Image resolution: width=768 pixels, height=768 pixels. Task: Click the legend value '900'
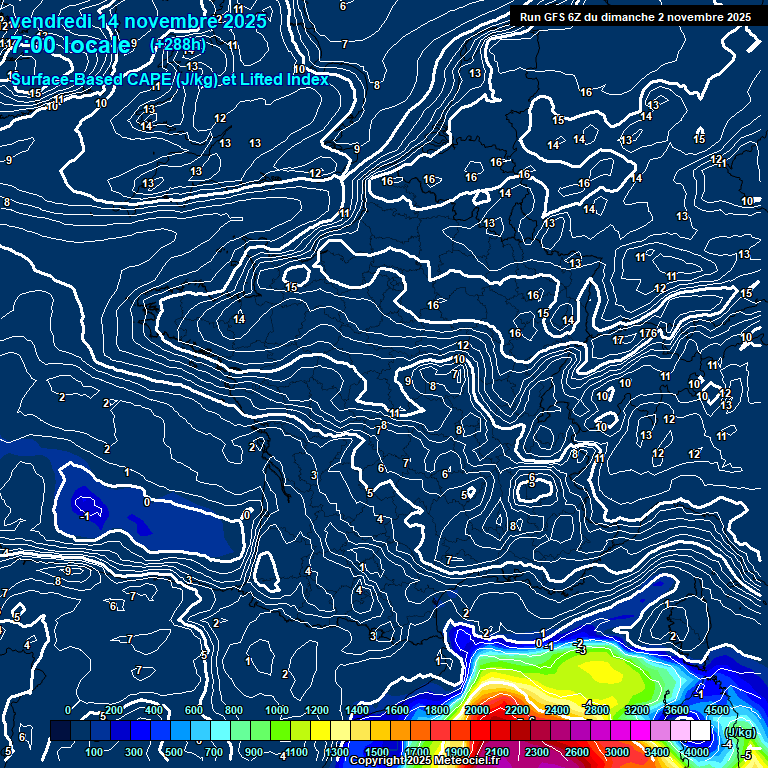[x=254, y=752]
